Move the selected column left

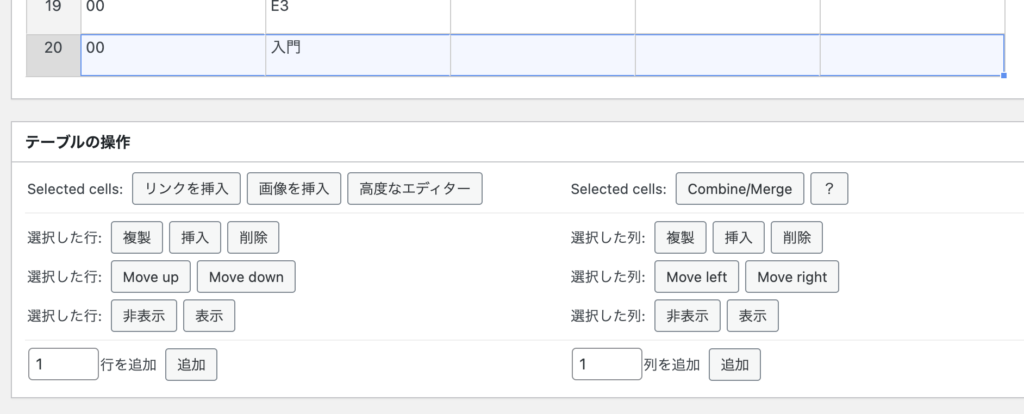697,277
